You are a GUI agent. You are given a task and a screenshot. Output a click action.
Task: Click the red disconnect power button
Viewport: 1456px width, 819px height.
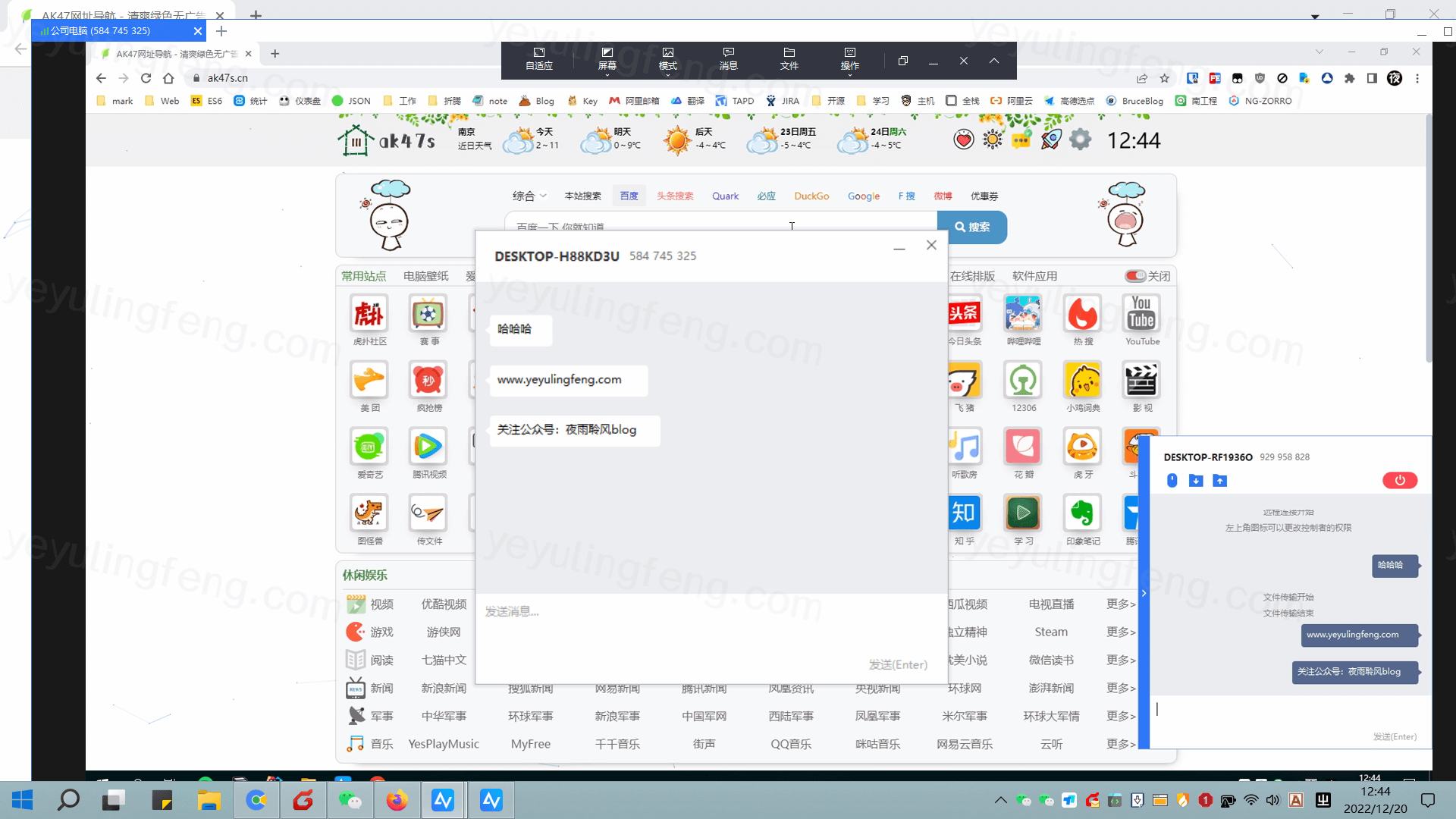(x=1399, y=480)
